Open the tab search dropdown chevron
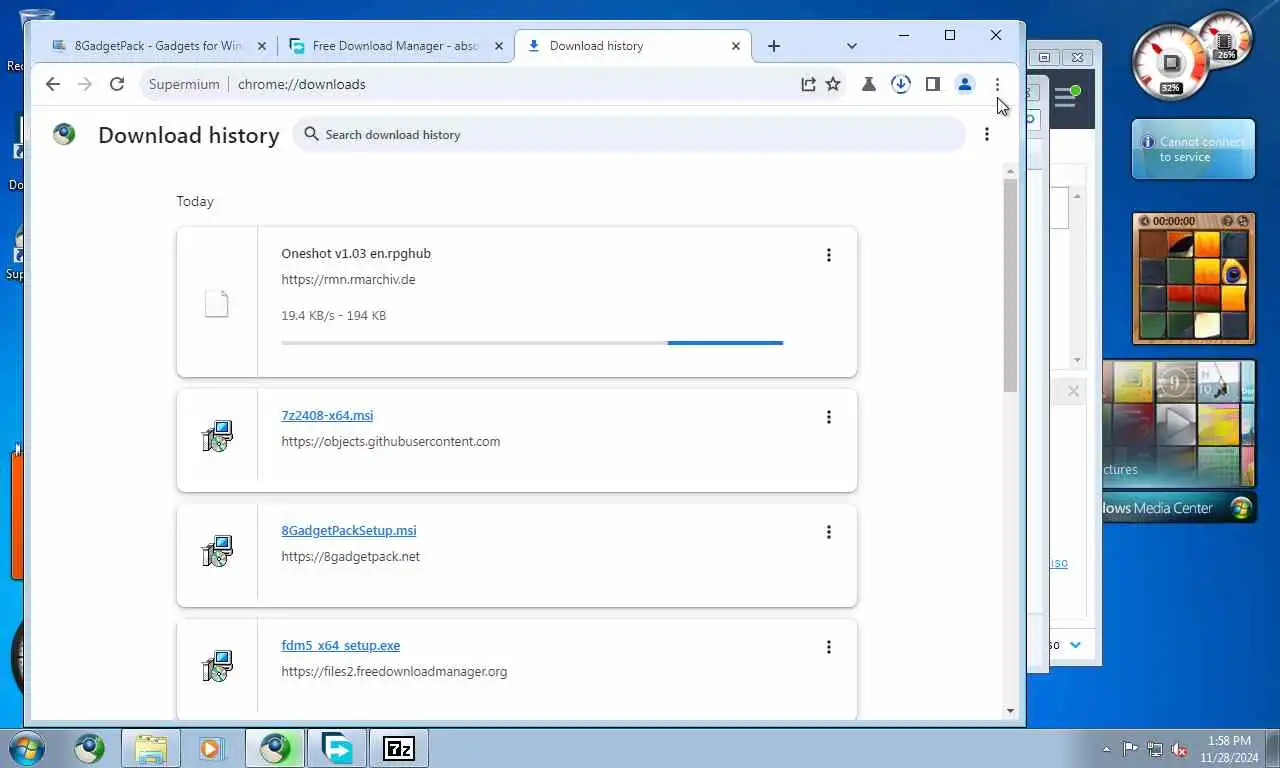 point(852,46)
